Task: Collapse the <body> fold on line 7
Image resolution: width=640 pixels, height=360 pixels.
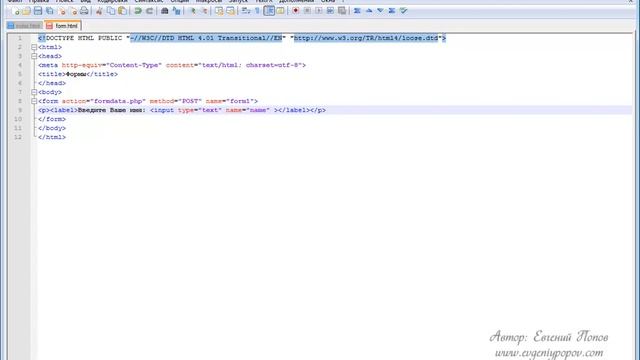Action: point(34,92)
